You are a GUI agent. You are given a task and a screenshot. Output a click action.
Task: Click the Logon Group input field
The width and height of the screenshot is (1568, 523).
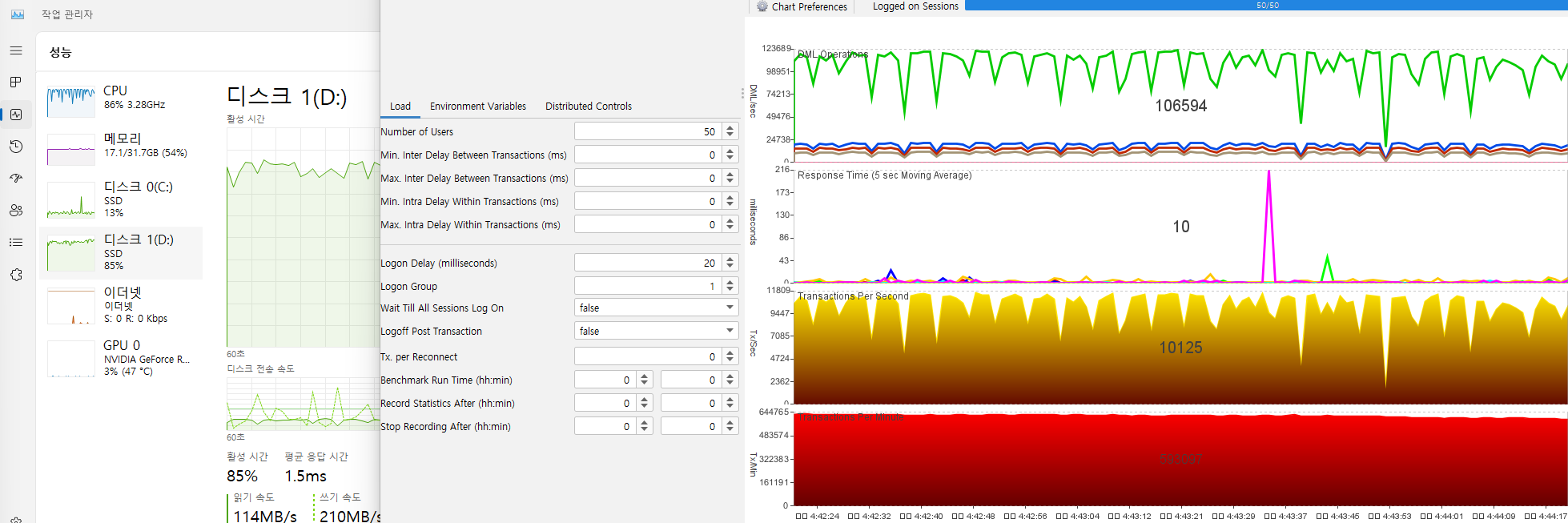pyautogui.click(x=647, y=286)
